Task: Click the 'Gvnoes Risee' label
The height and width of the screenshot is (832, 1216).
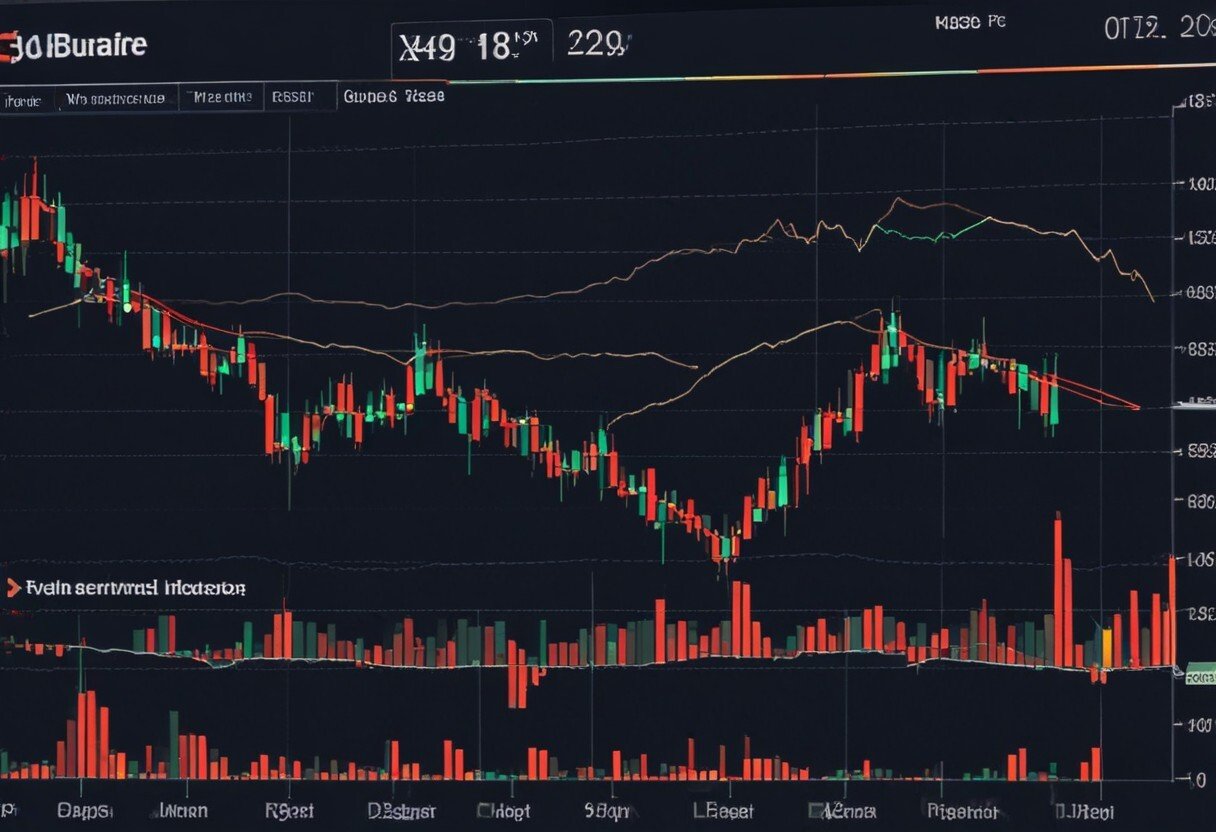Action: [x=393, y=96]
